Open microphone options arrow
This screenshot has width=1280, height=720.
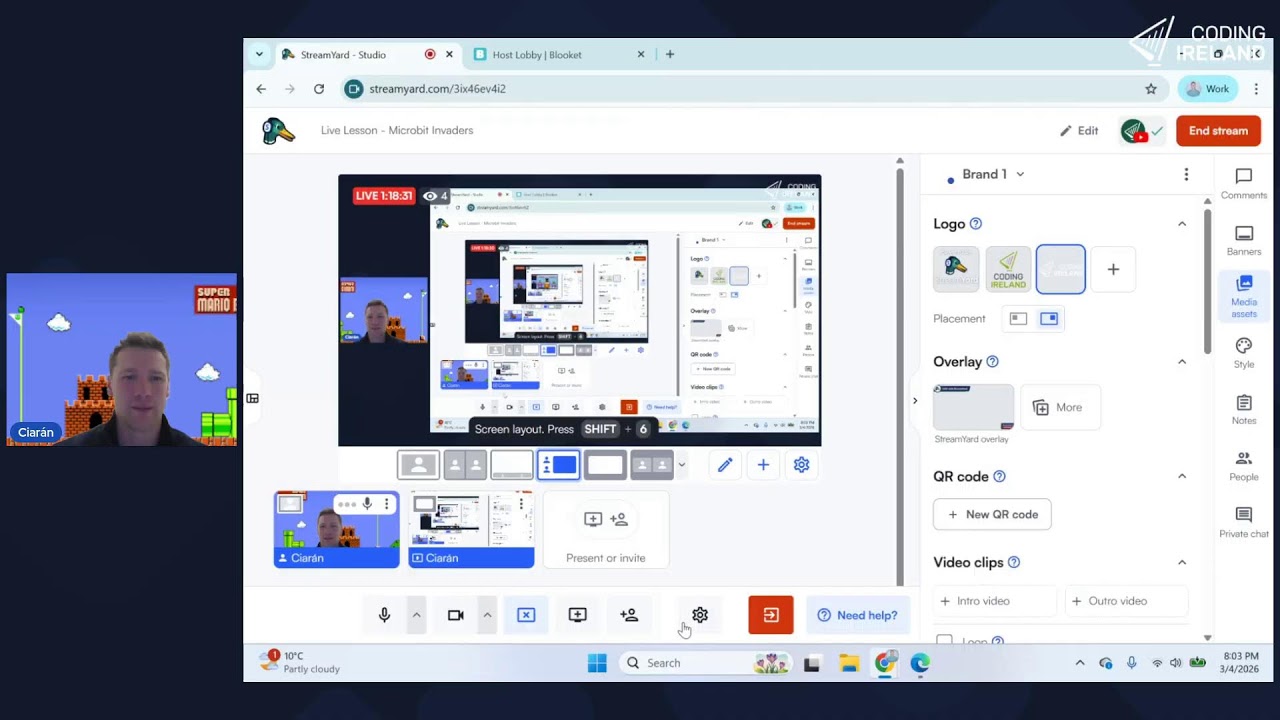coord(417,615)
